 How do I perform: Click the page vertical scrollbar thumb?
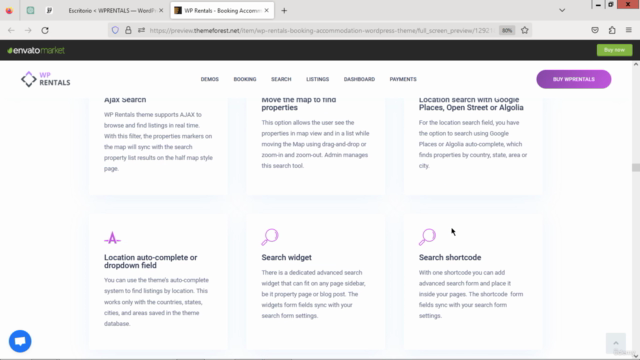[636, 167]
